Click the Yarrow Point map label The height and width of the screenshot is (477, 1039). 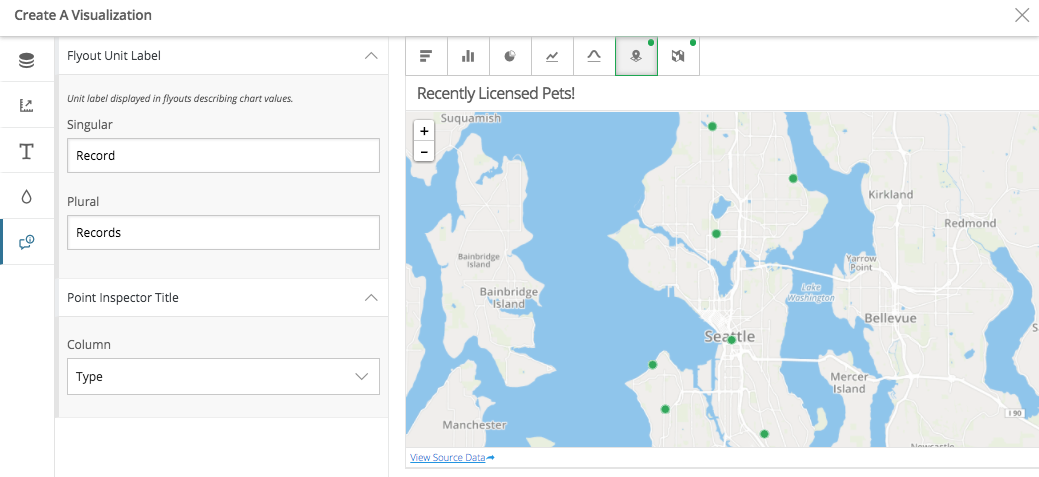click(x=861, y=263)
